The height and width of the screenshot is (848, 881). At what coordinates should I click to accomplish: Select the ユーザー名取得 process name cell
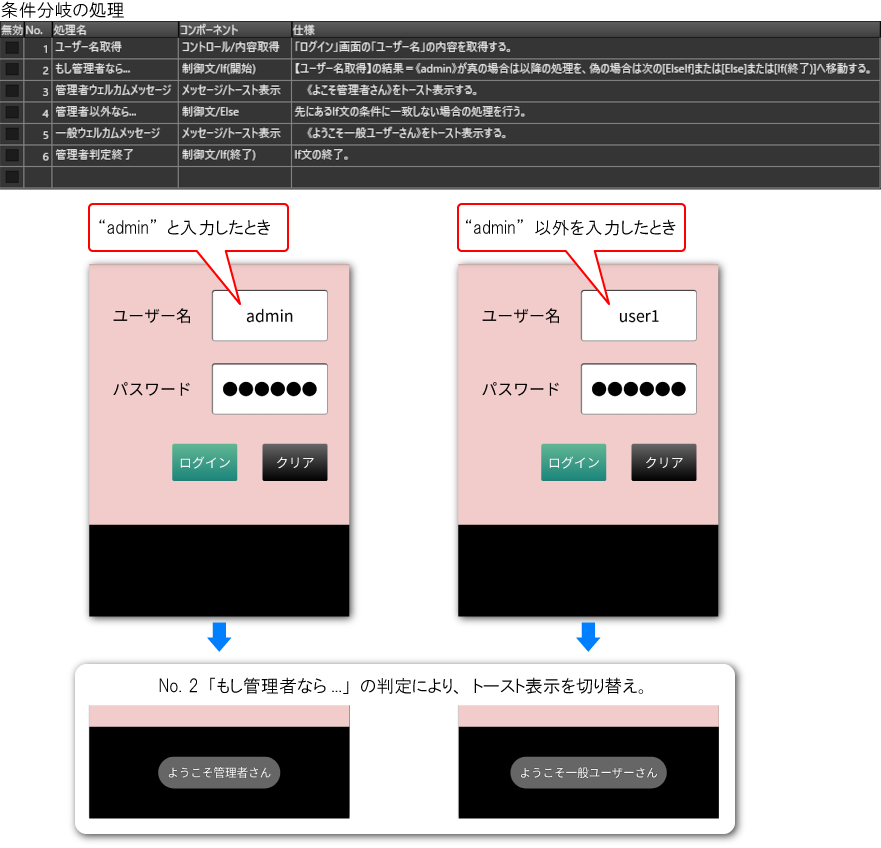(x=115, y=47)
